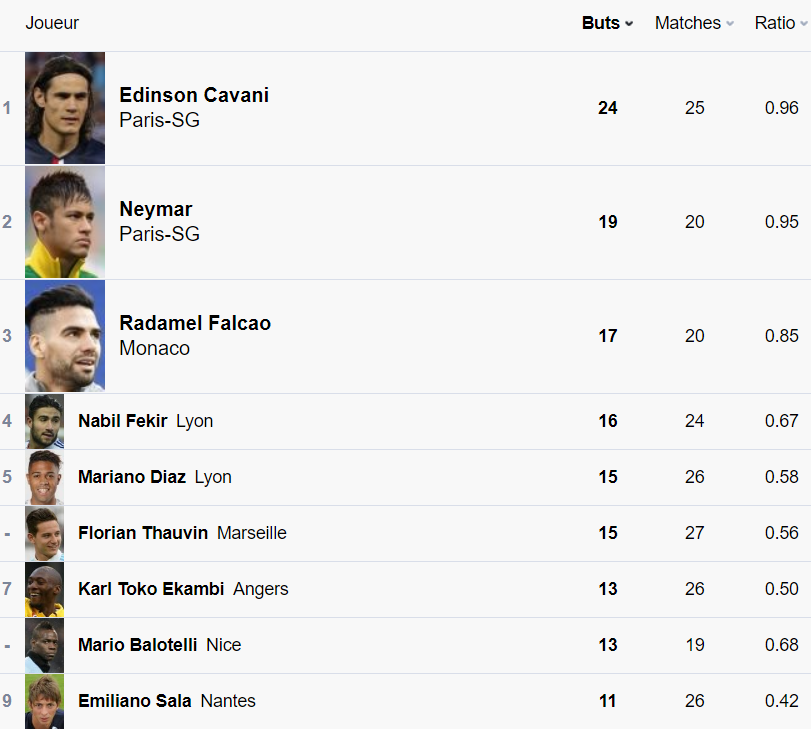Select the Mario Balotelli name link
This screenshot has height=729, width=811.
[138, 645]
